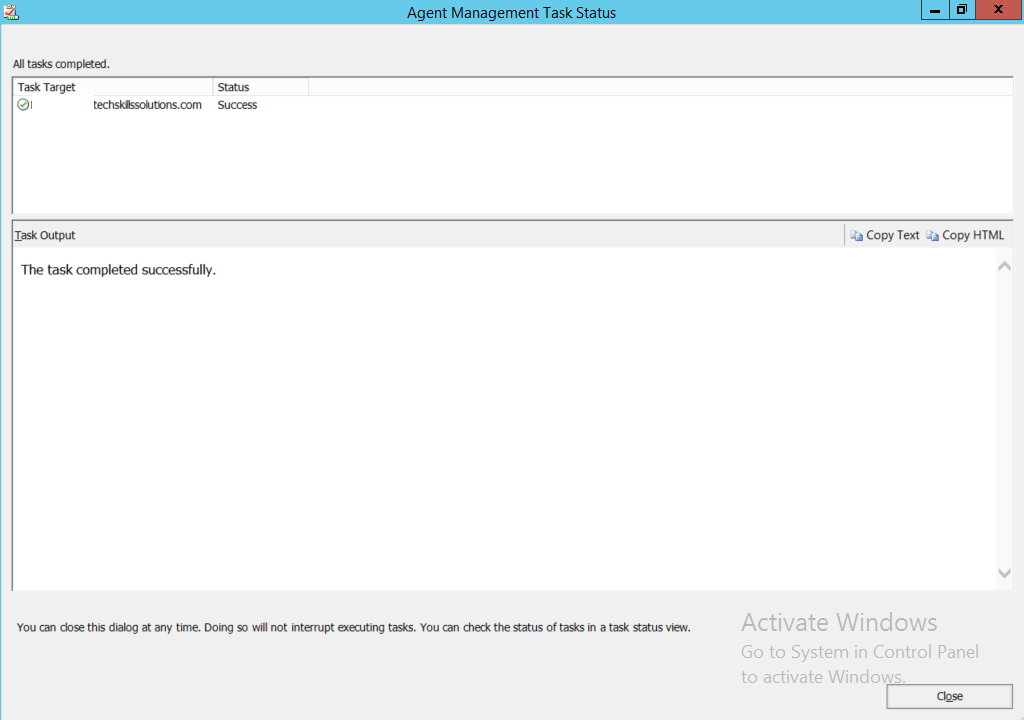This screenshot has width=1024, height=720.
Task: Select the Success status text
Action: coord(237,104)
